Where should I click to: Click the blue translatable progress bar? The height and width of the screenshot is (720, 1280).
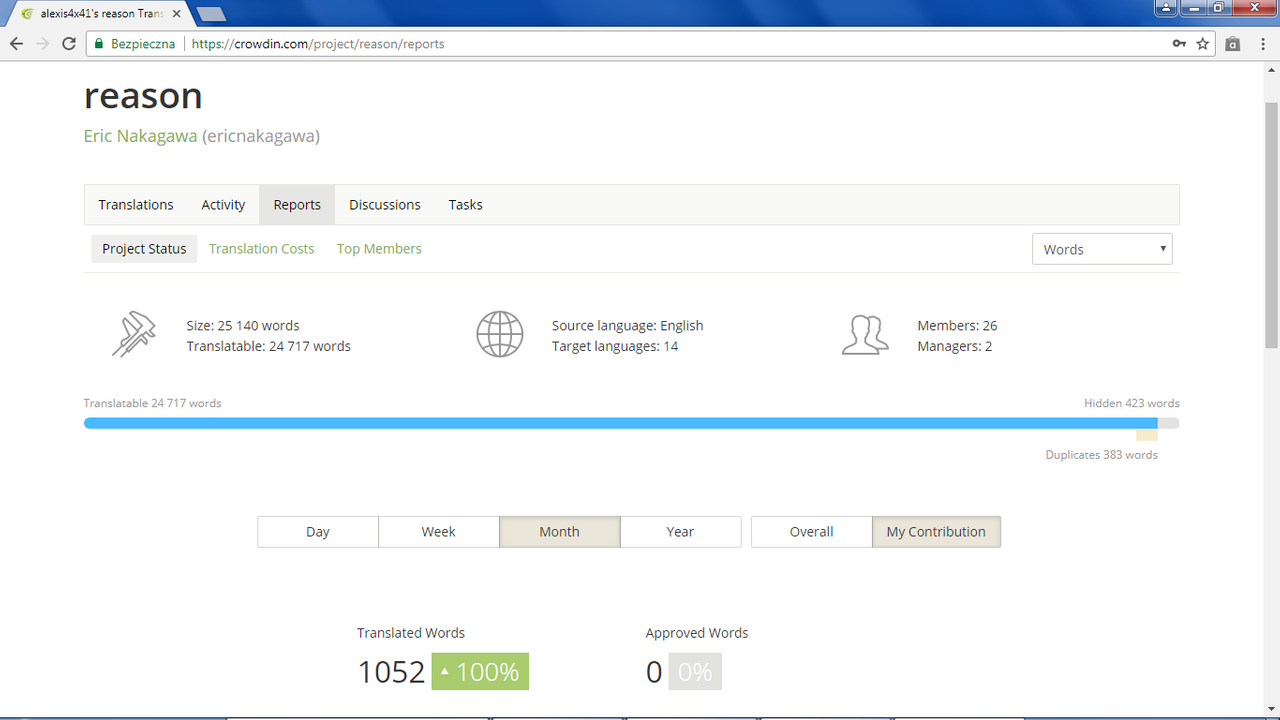tap(620, 423)
